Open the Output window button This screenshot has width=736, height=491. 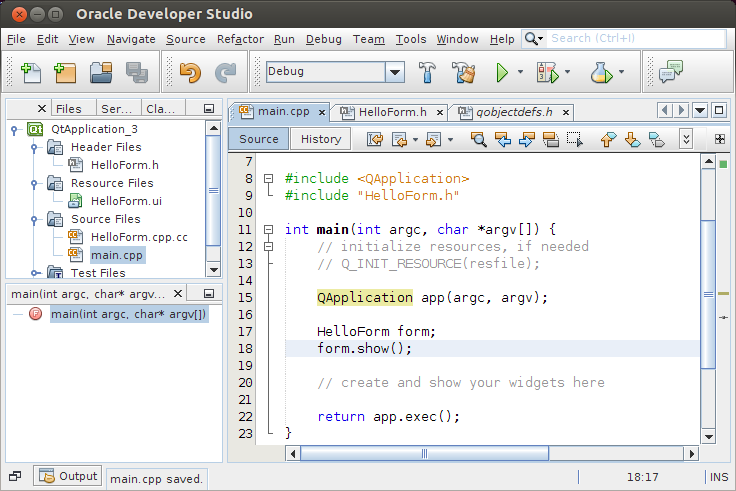68,476
